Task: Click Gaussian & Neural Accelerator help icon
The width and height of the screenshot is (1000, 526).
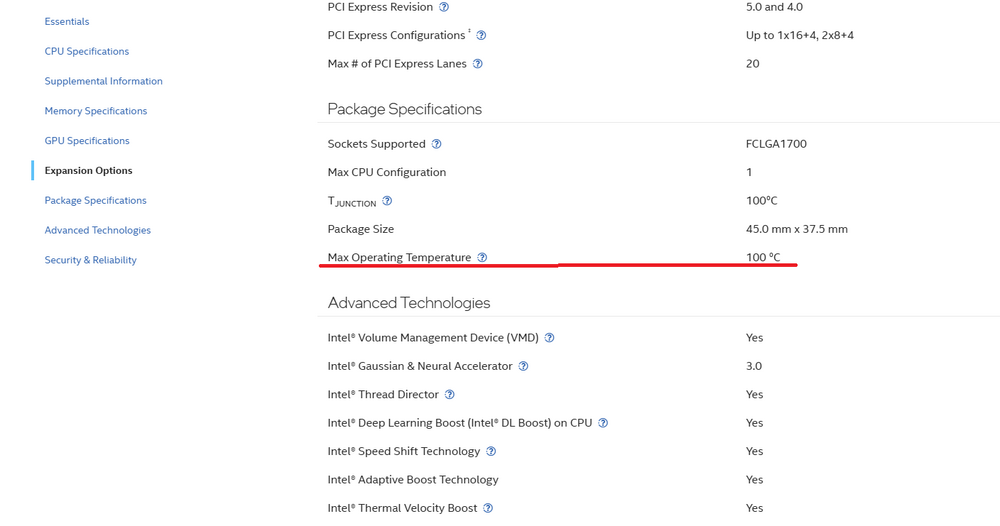Action: (x=523, y=367)
